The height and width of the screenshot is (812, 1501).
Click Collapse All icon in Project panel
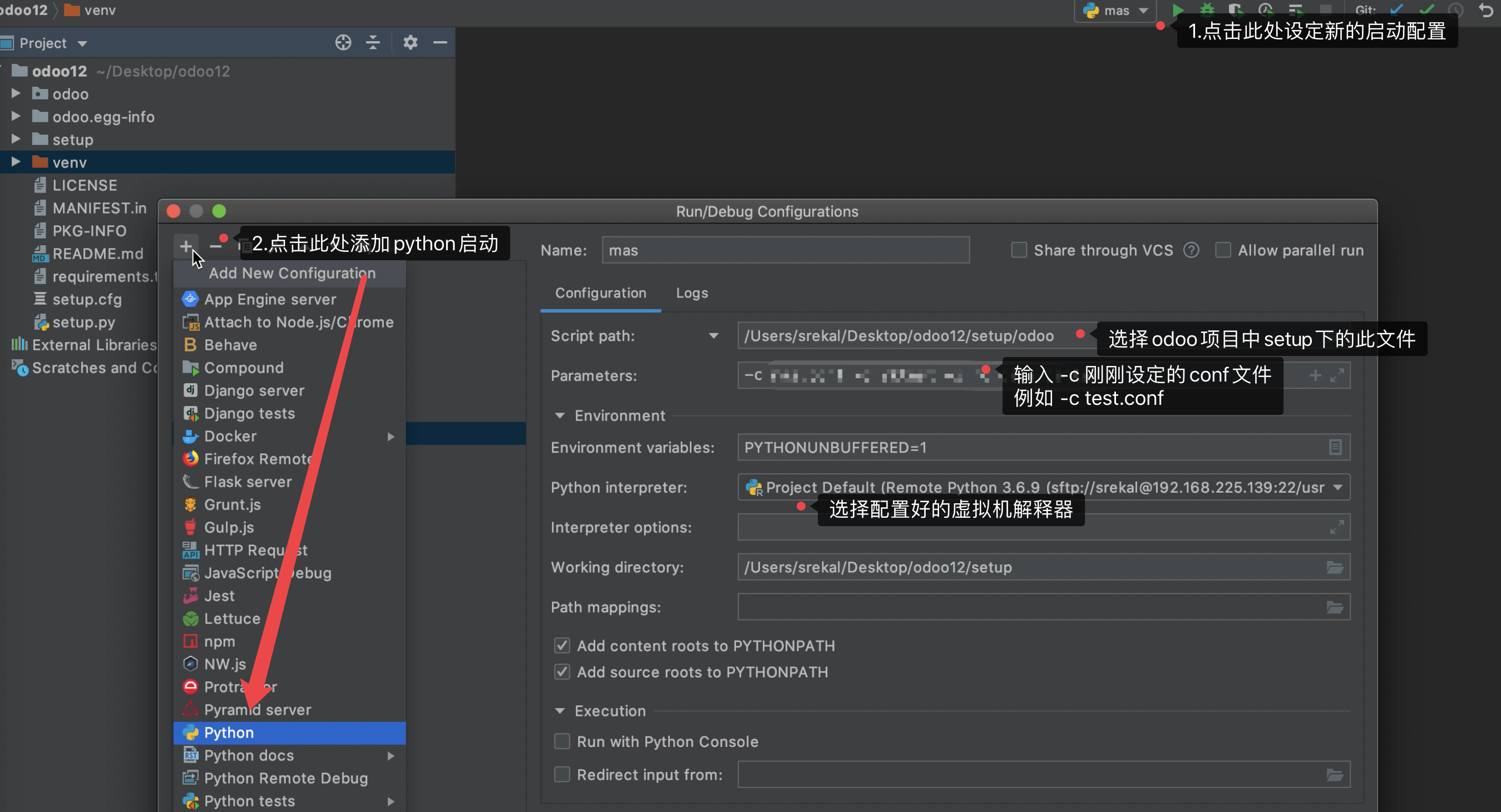[373, 42]
